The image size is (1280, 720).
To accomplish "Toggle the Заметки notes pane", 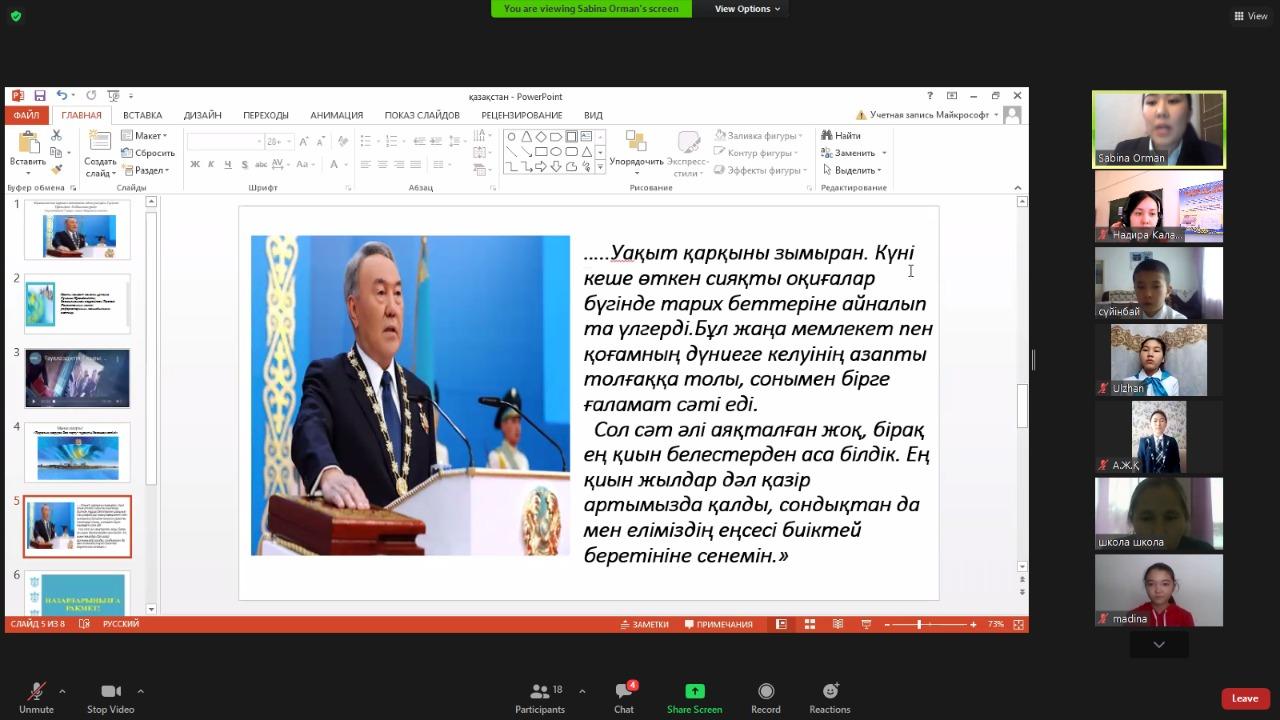I will [643, 625].
